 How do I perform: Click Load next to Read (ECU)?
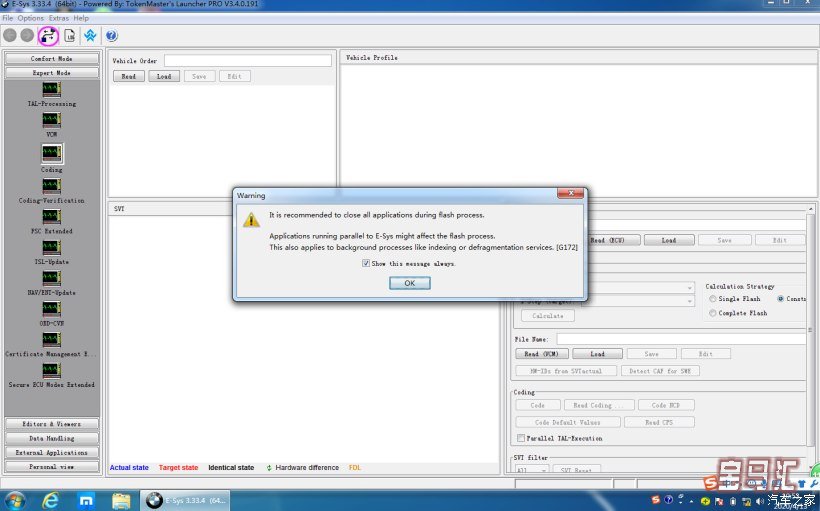point(669,240)
